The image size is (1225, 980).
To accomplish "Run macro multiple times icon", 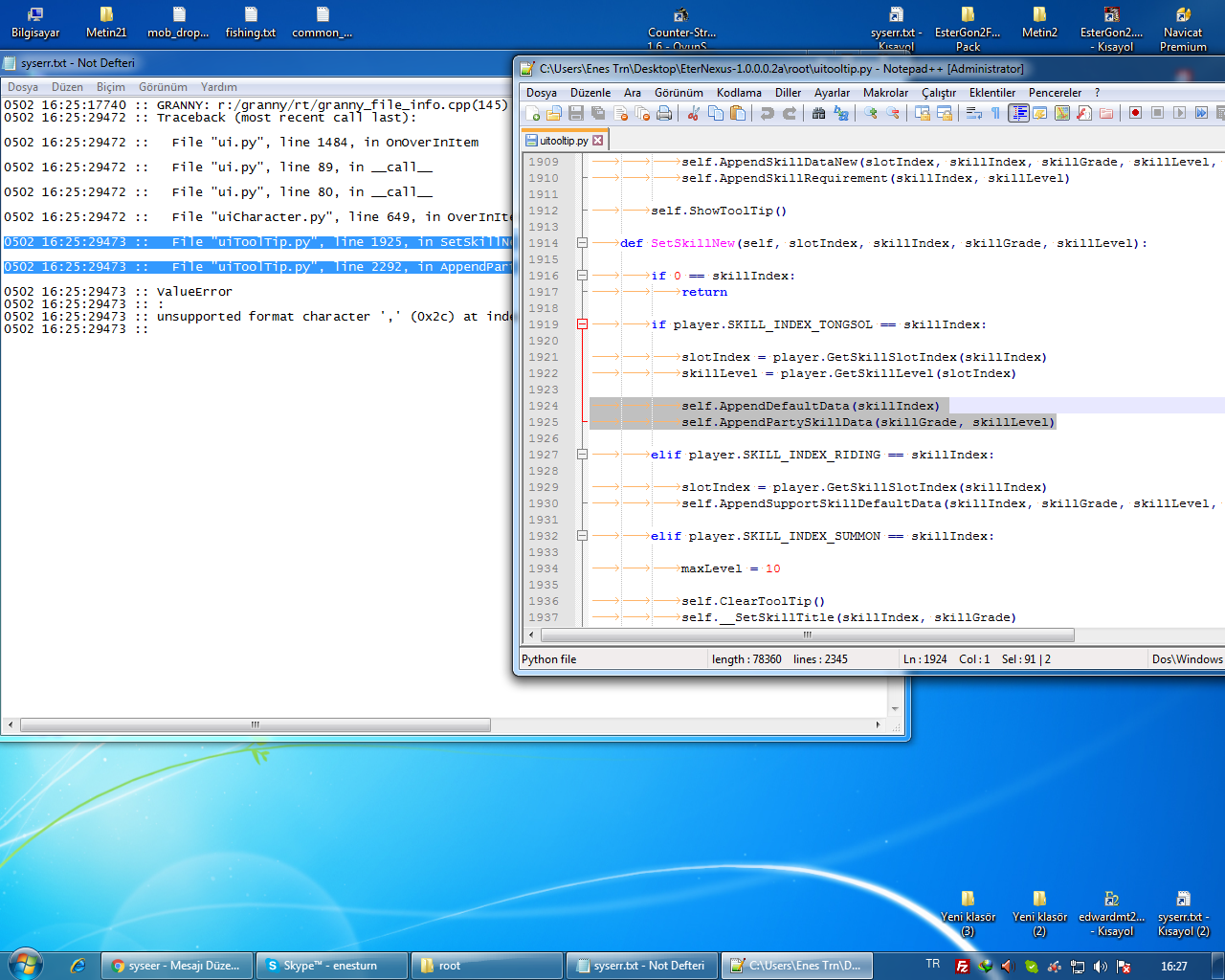I will click(x=1201, y=113).
